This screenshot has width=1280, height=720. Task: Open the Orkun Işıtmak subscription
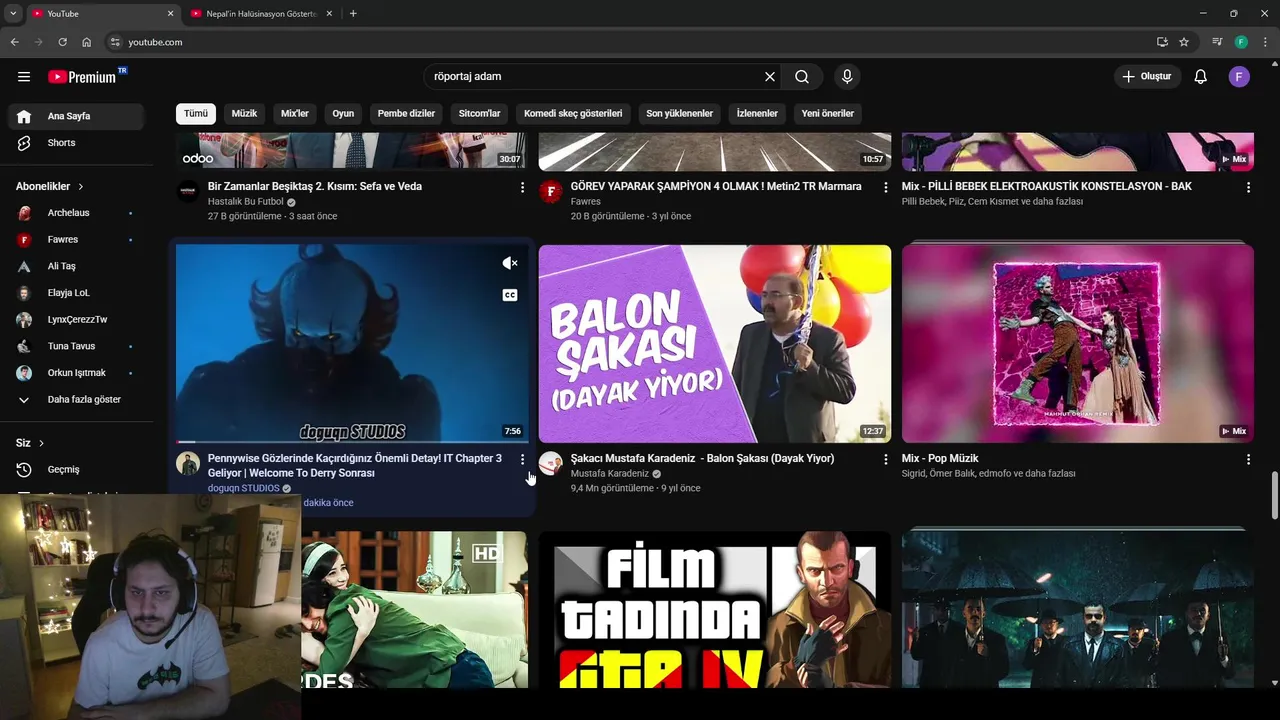(x=76, y=373)
